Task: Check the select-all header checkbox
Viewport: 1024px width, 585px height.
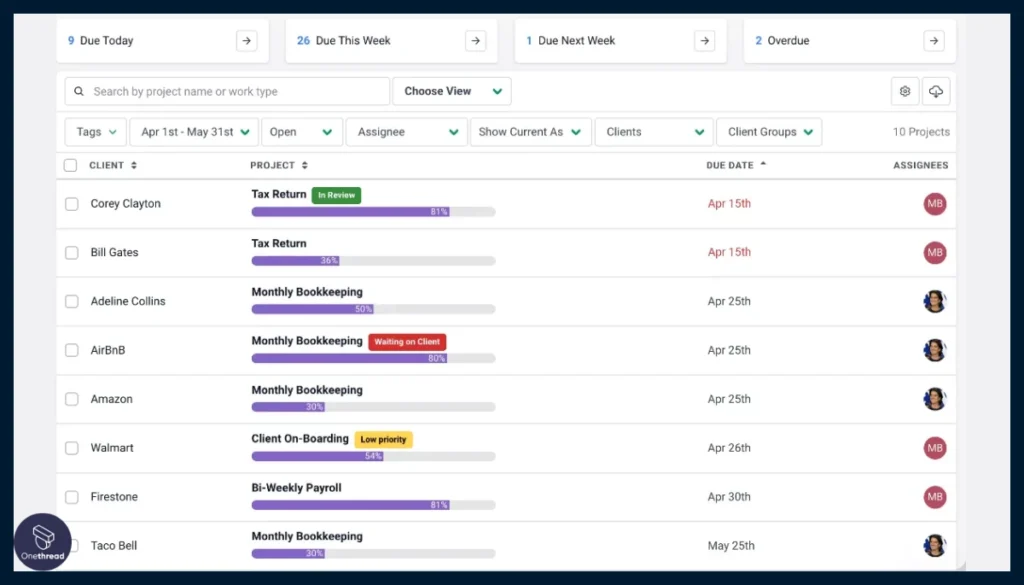Action: [x=71, y=165]
